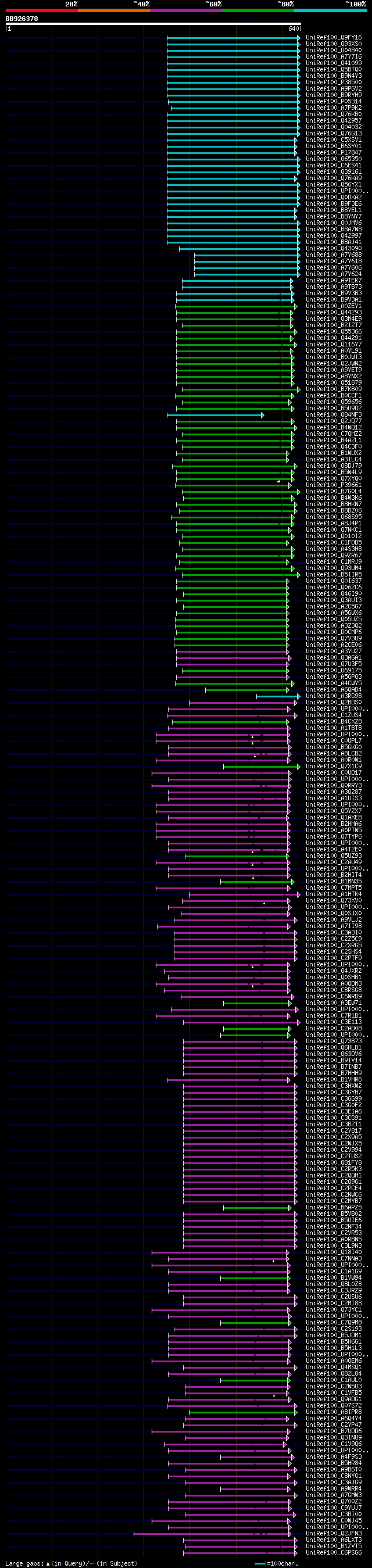Screen dimensions: 372x1568
Task: Select the UniRef100_Q4C3F0 label
Action: (334, 447)
